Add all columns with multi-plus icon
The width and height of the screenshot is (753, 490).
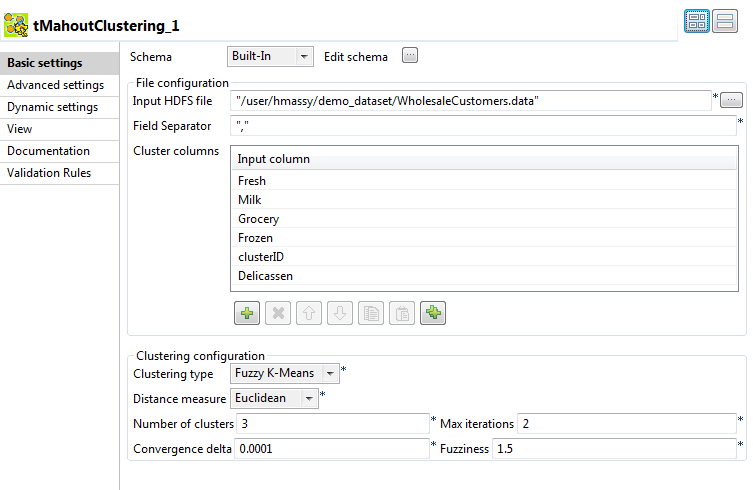[x=433, y=313]
